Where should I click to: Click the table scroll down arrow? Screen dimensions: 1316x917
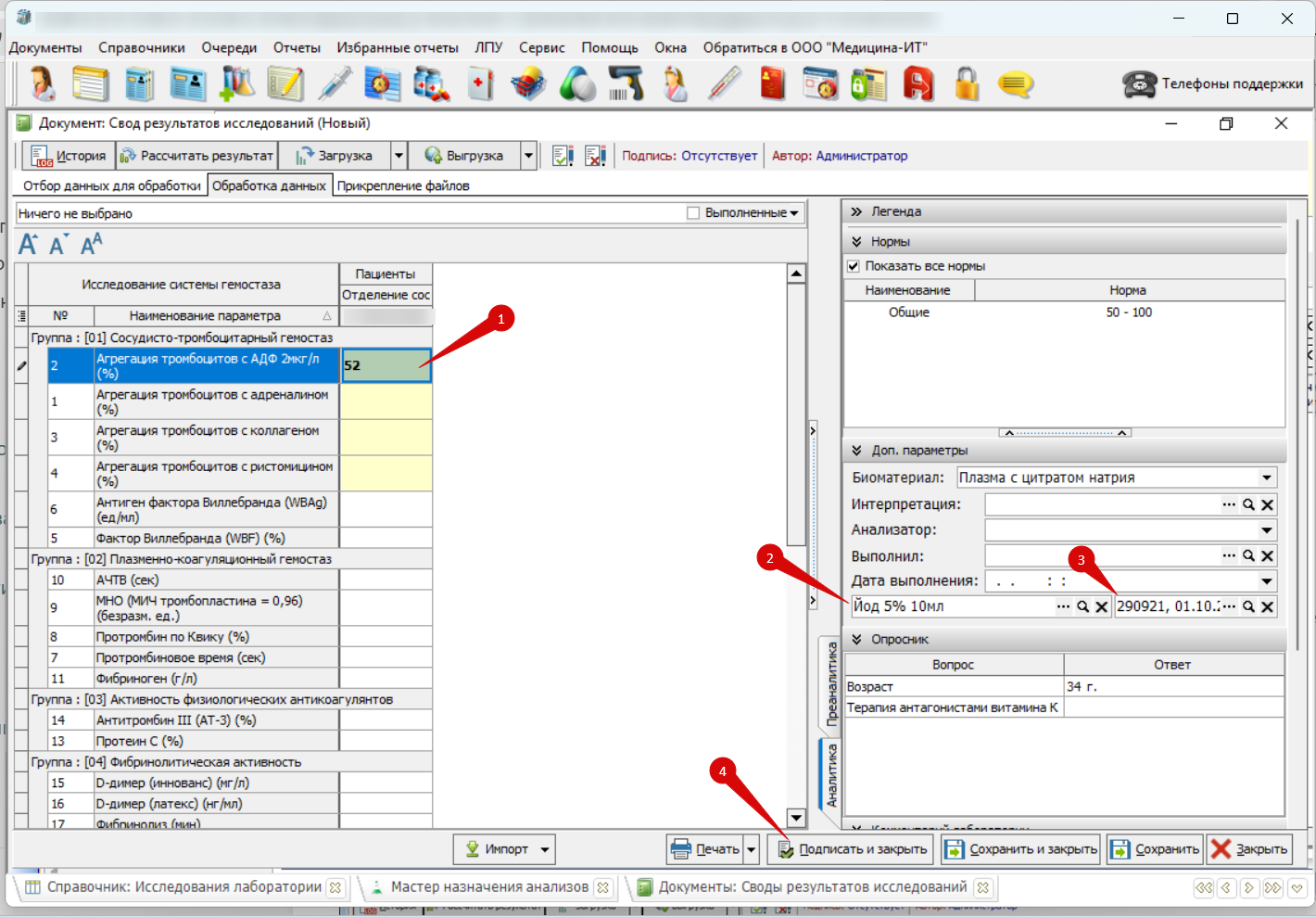click(796, 818)
